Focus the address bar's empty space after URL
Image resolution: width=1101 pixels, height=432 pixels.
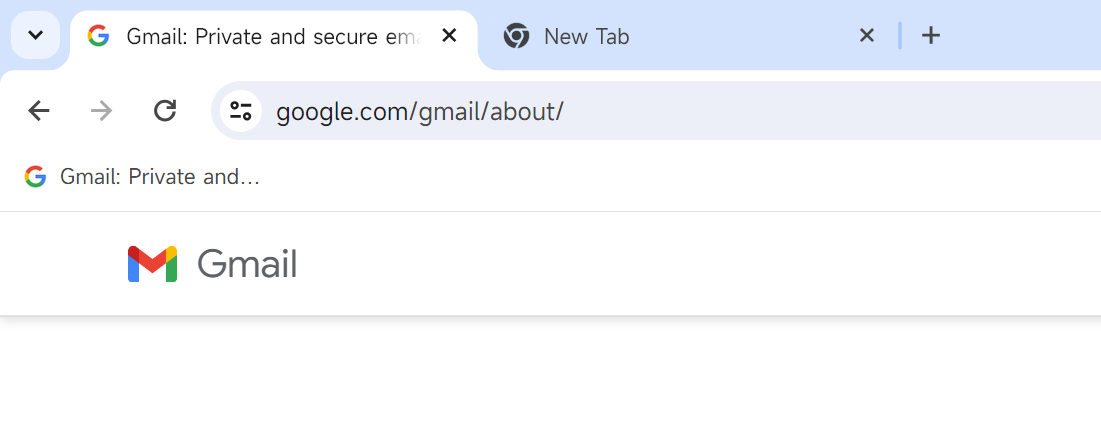[829, 111]
